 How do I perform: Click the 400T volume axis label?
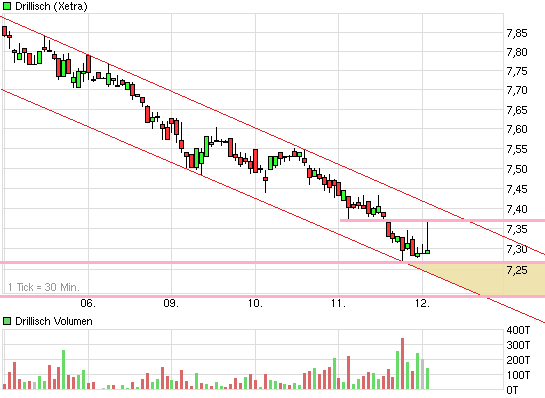pyautogui.click(x=518, y=330)
